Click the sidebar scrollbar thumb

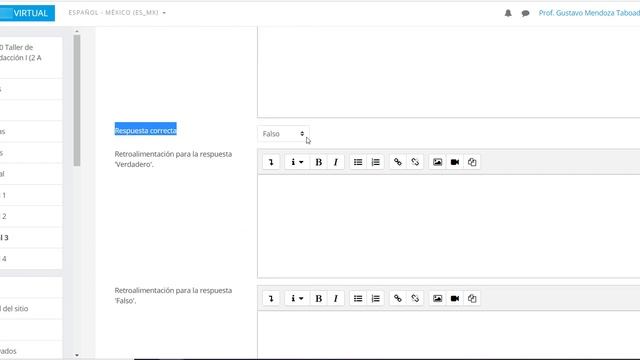point(77,100)
